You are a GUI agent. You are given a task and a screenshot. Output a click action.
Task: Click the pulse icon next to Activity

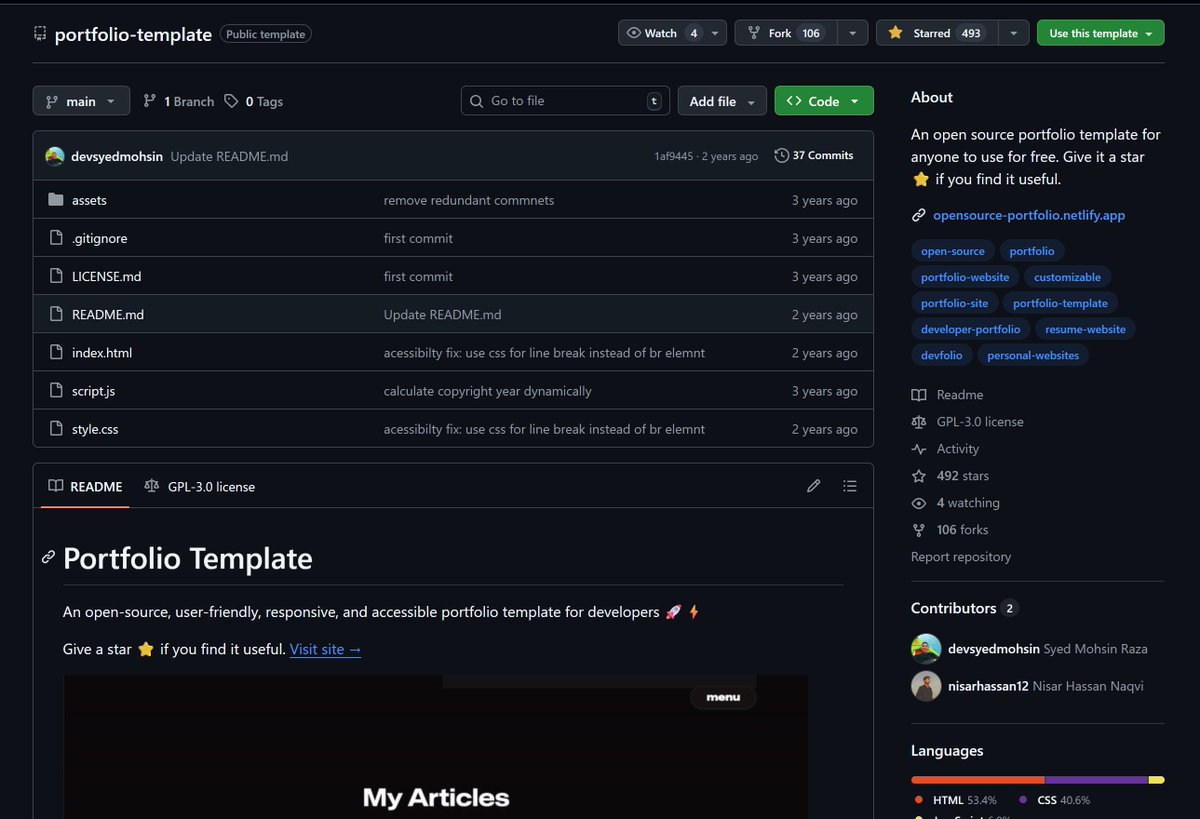coord(919,449)
